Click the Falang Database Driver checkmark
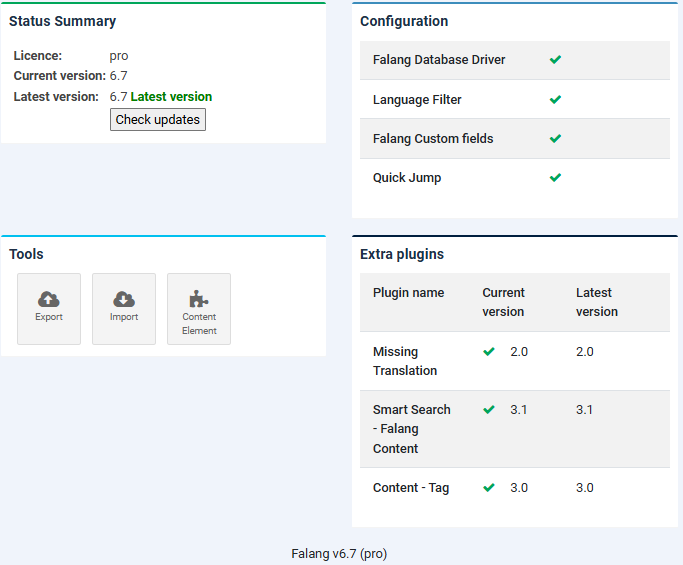The image size is (683, 565). point(555,60)
